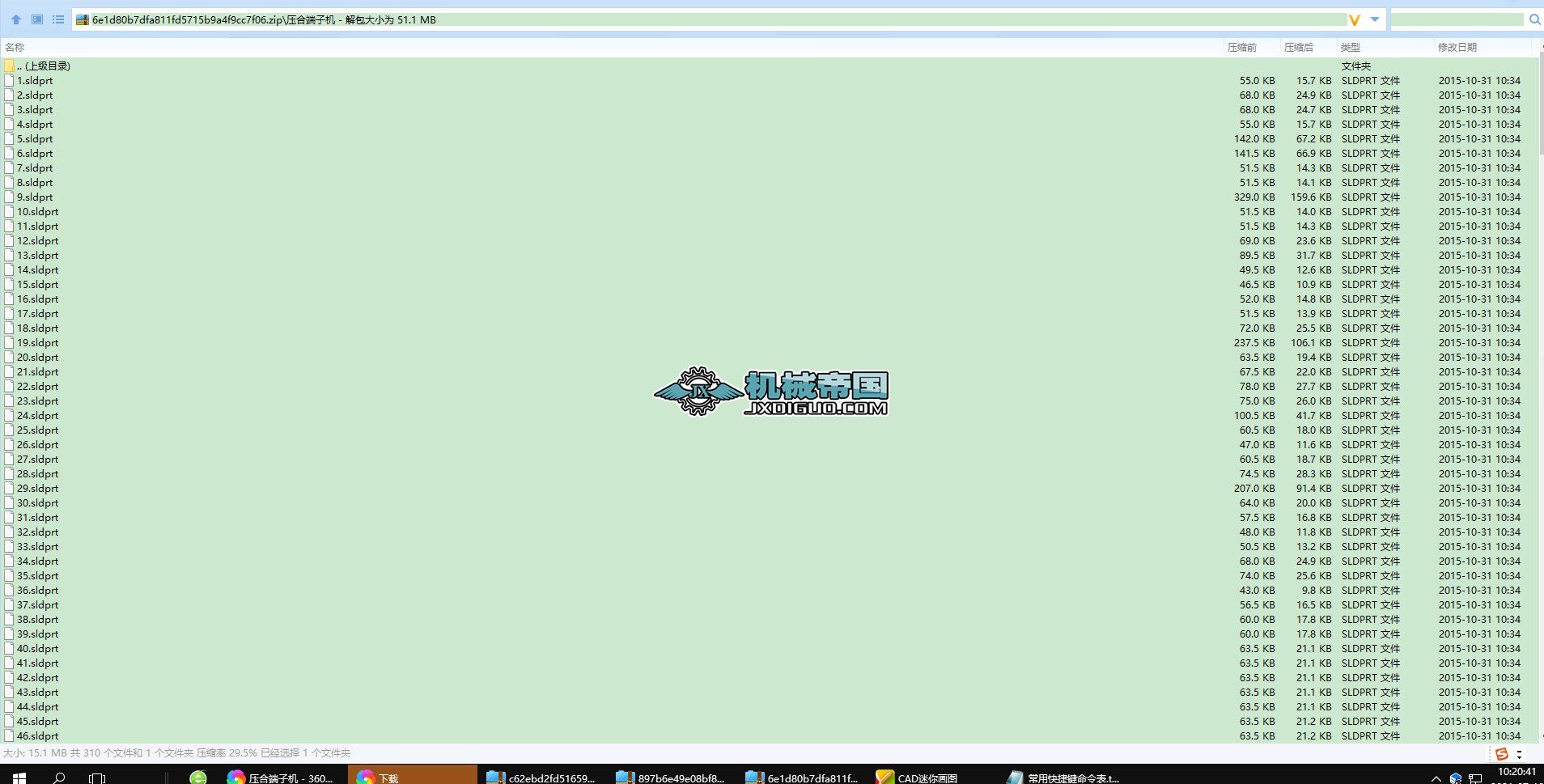Click the file icon of 38.sldprt
Image resolution: width=1544 pixels, height=784 pixels.
(x=9, y=619)
